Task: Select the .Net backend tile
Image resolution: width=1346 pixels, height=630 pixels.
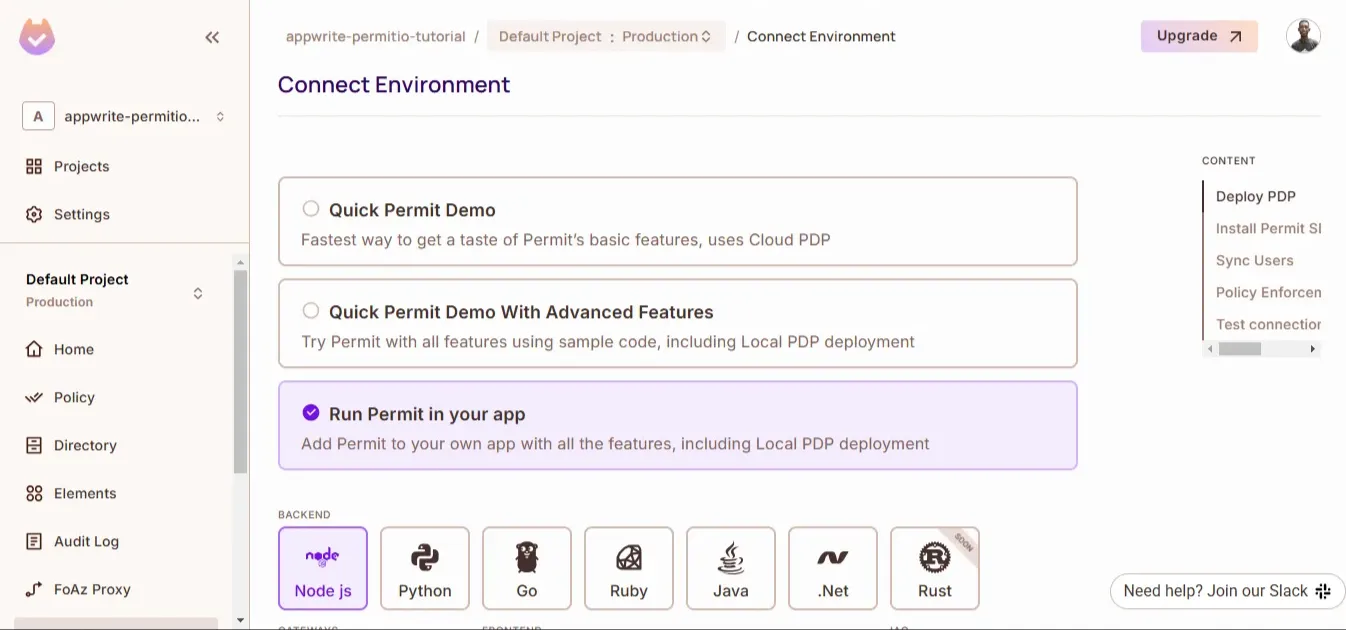Action: pos(833,568)
